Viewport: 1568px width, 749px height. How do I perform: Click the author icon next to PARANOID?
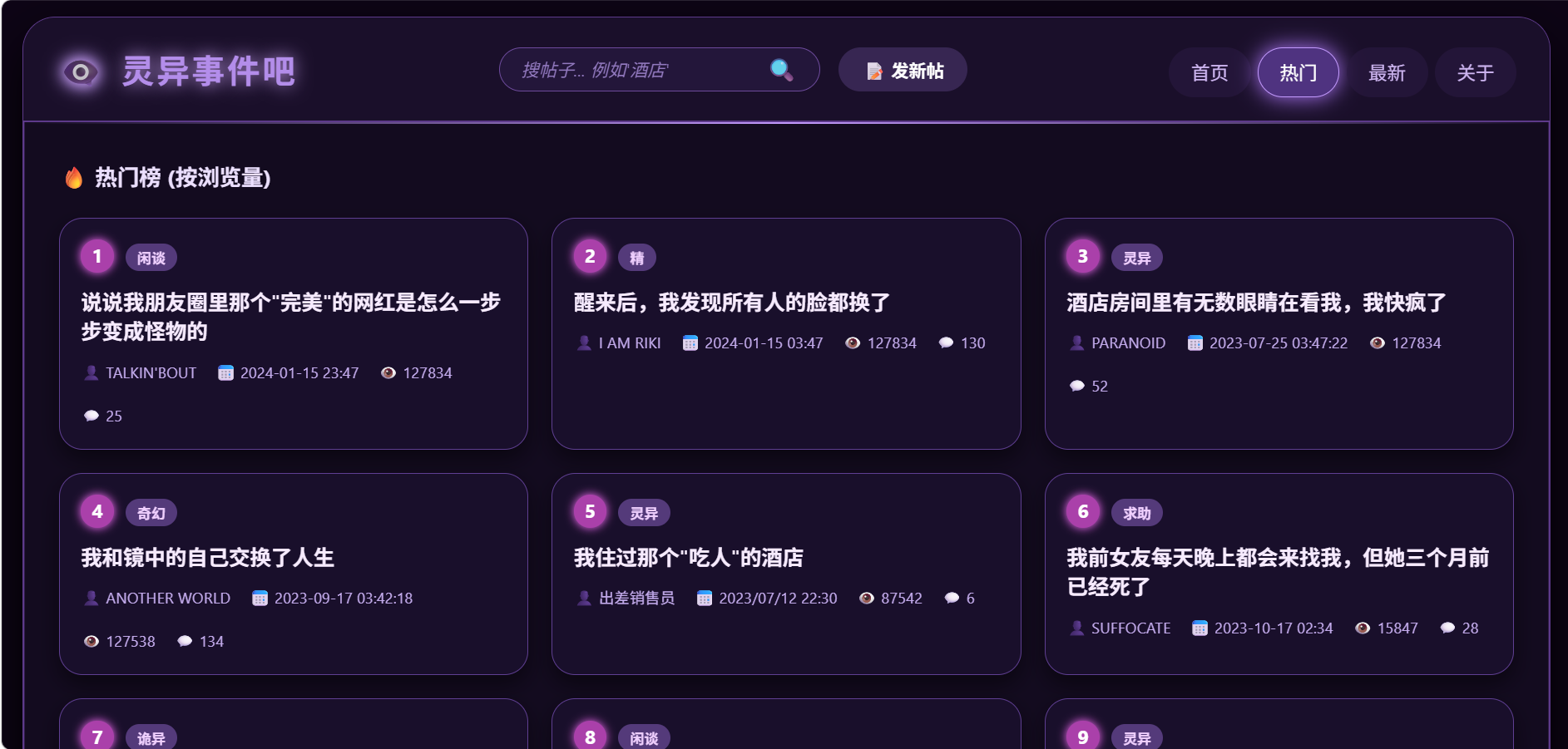pyautogui.click(x=1077, y=343)
